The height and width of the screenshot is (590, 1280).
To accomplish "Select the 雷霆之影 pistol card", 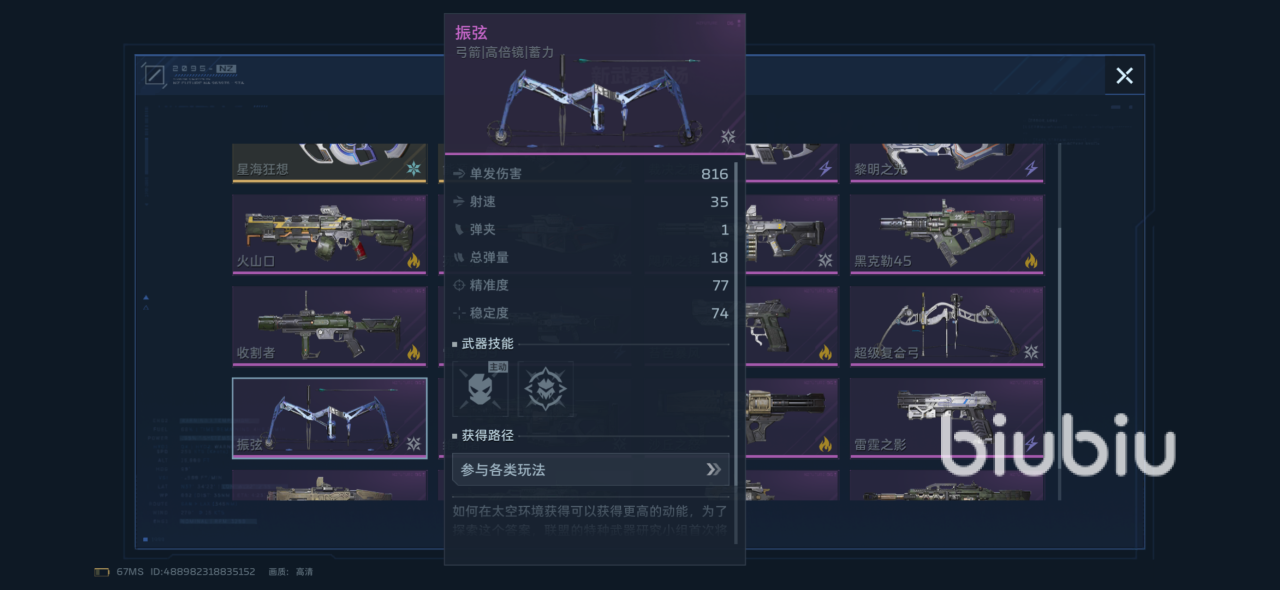I will tap(947, 418).
